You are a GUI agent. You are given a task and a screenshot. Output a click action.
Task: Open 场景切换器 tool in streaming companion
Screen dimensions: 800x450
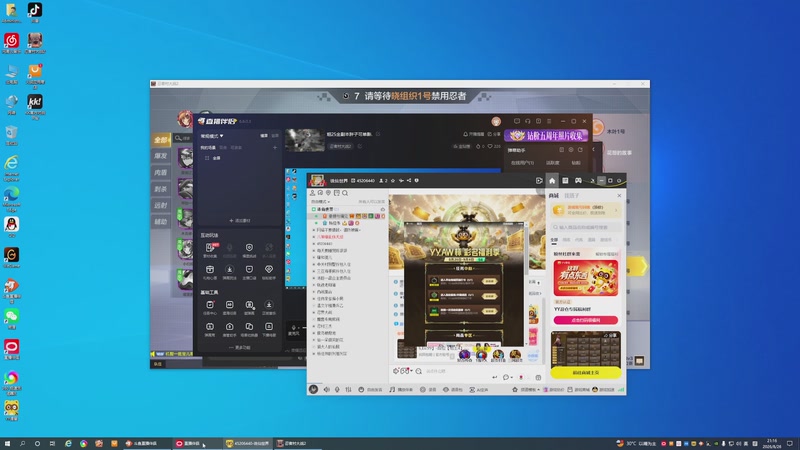tap(249, 329)
